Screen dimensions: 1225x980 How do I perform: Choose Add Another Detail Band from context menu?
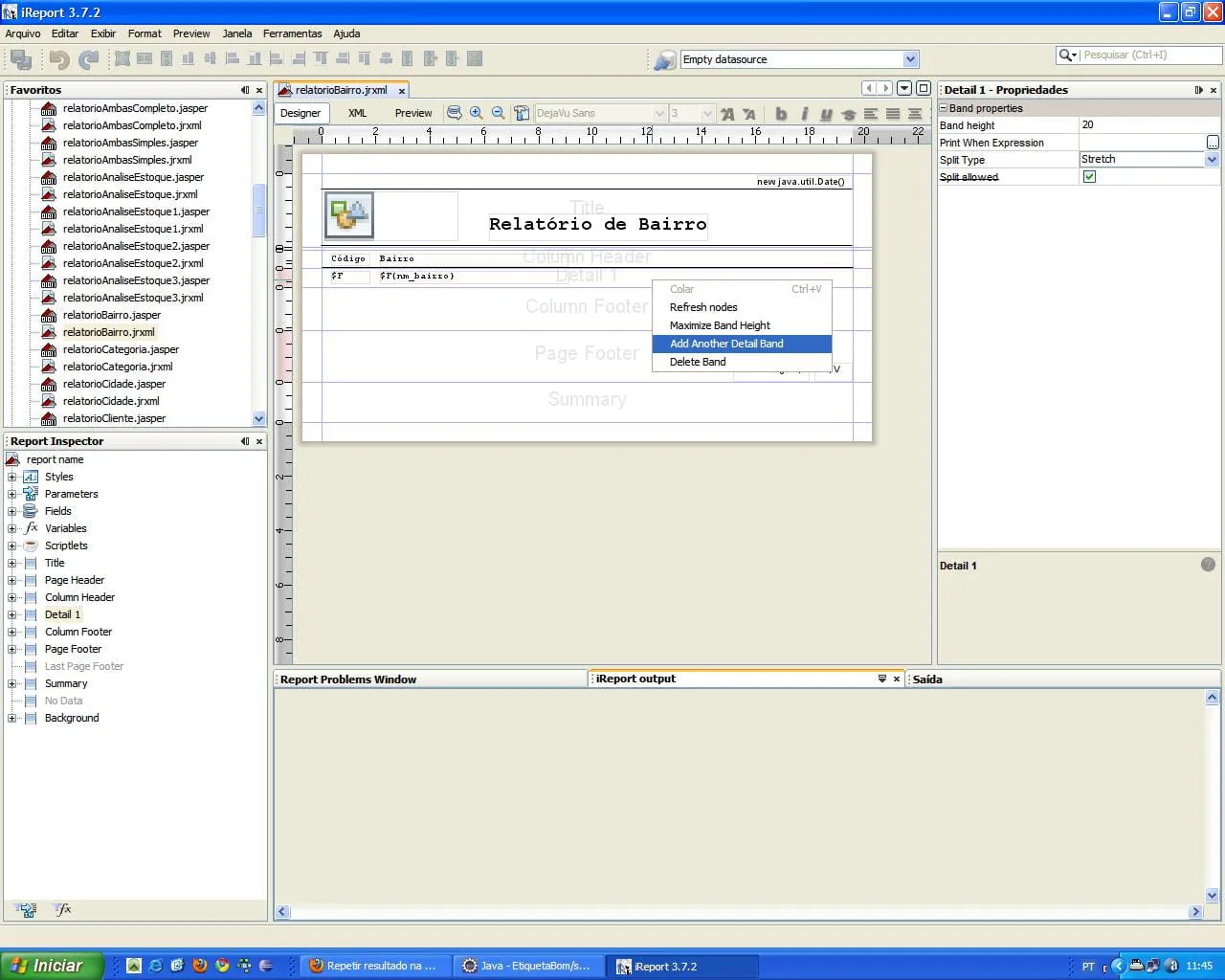click(726, 344)
